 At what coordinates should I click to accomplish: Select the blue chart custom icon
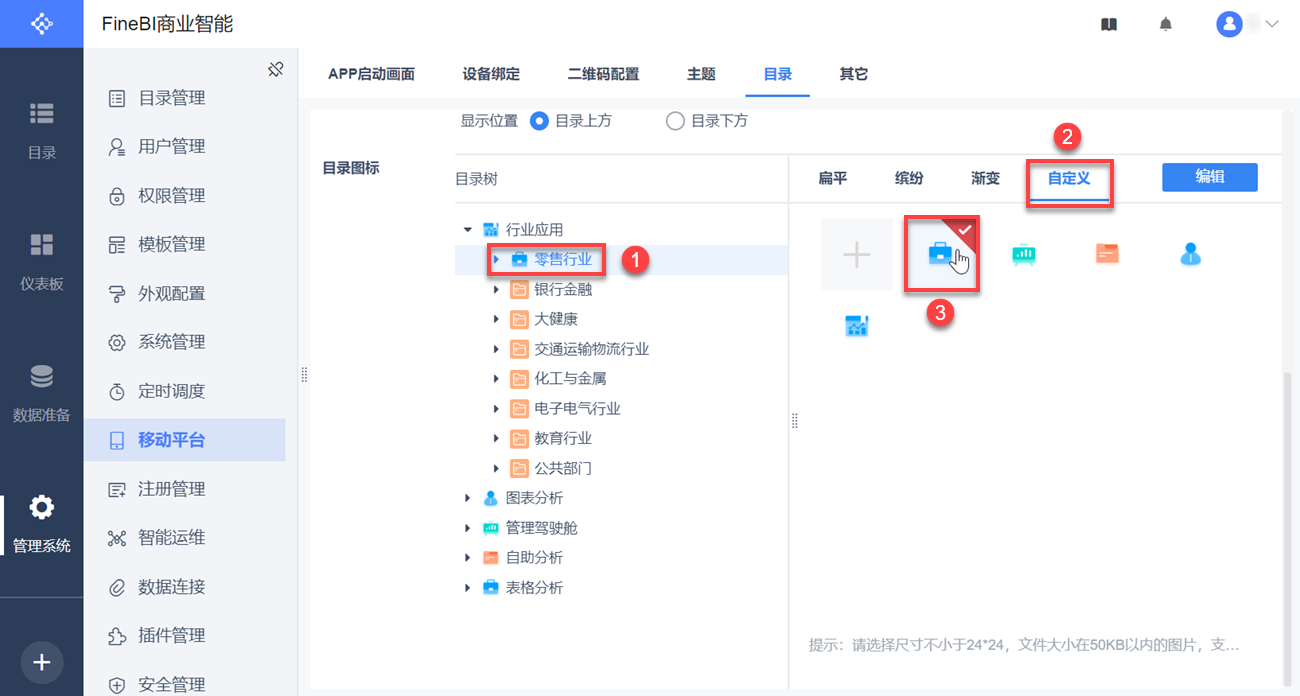(x=856, y=325)
